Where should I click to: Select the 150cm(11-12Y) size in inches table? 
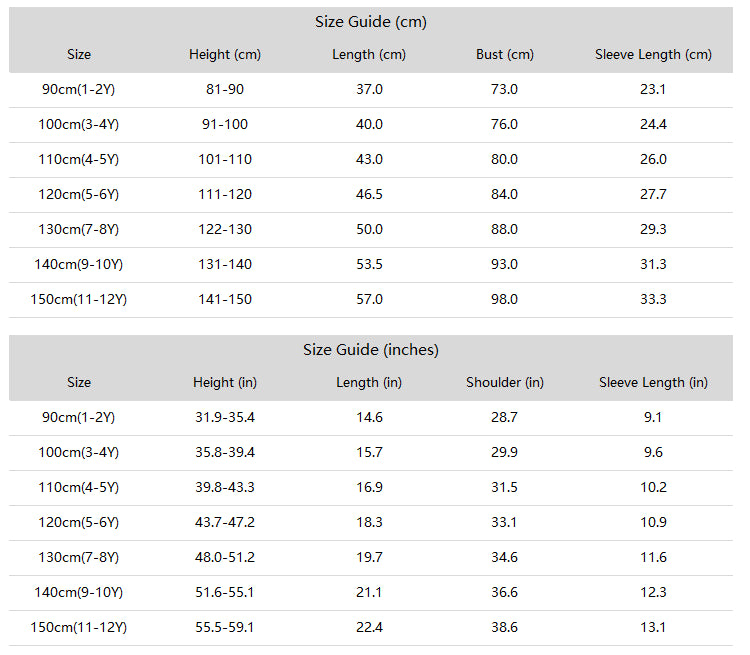coord(78,627)
